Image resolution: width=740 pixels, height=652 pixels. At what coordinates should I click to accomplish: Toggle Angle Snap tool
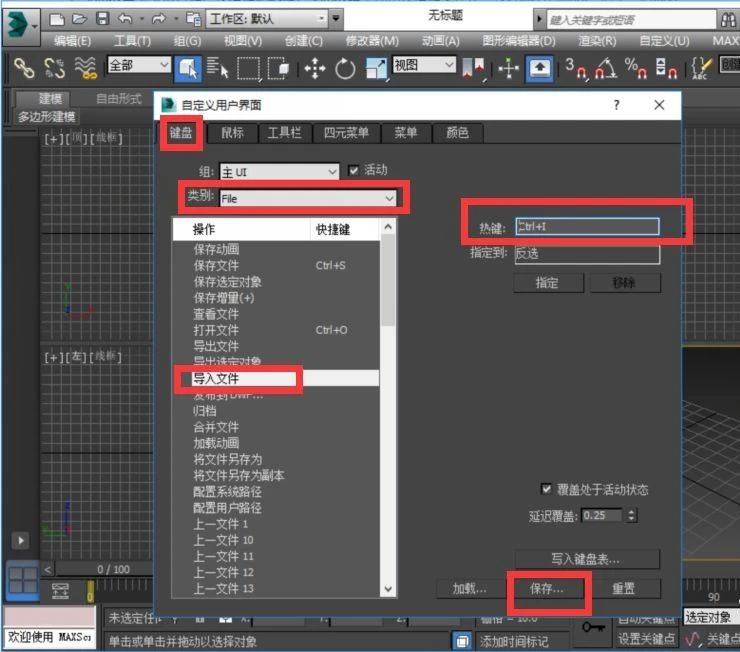605,69
